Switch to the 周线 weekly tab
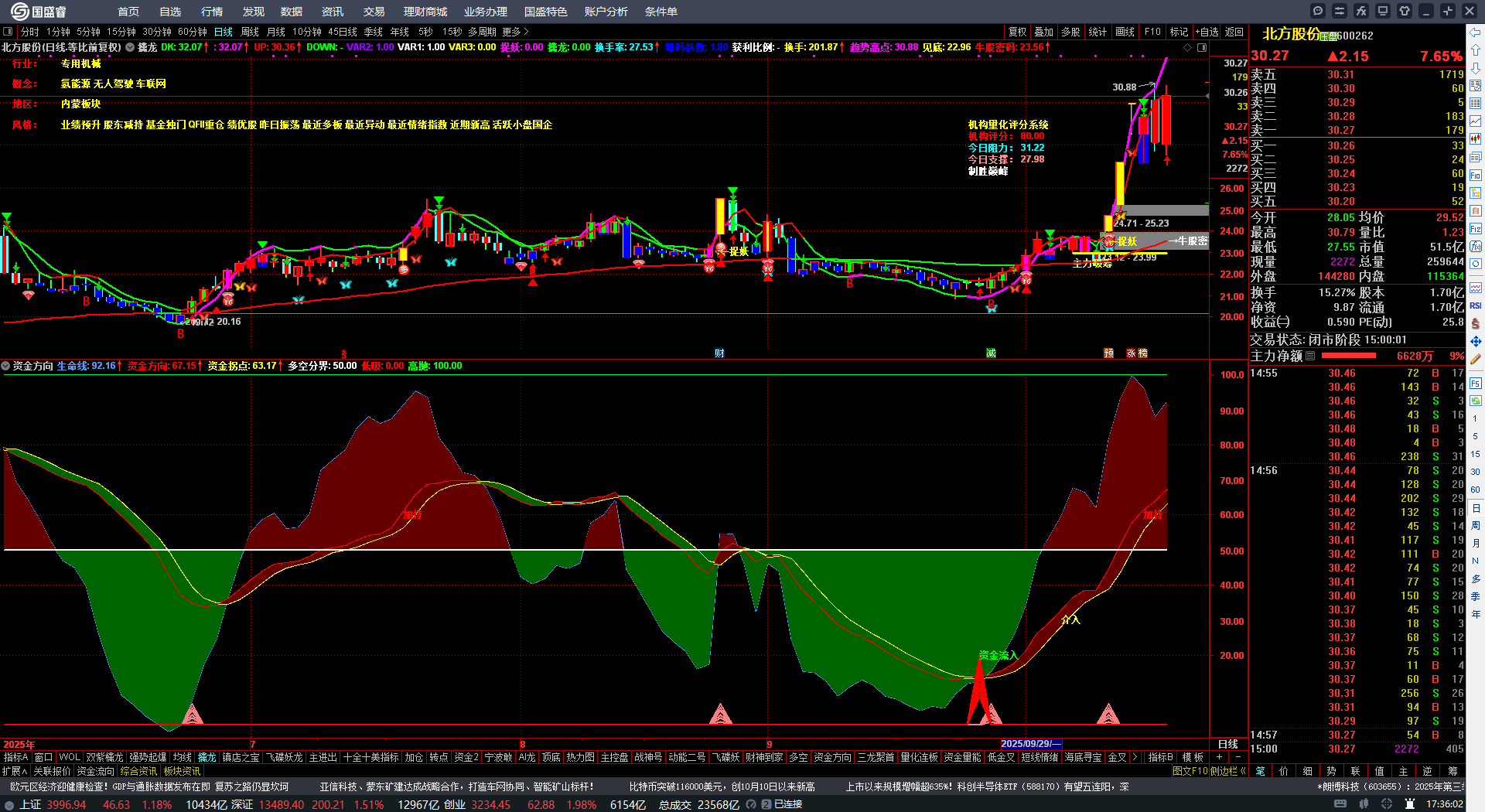This screenshot has width=1485, height=812. pos(250,32)
